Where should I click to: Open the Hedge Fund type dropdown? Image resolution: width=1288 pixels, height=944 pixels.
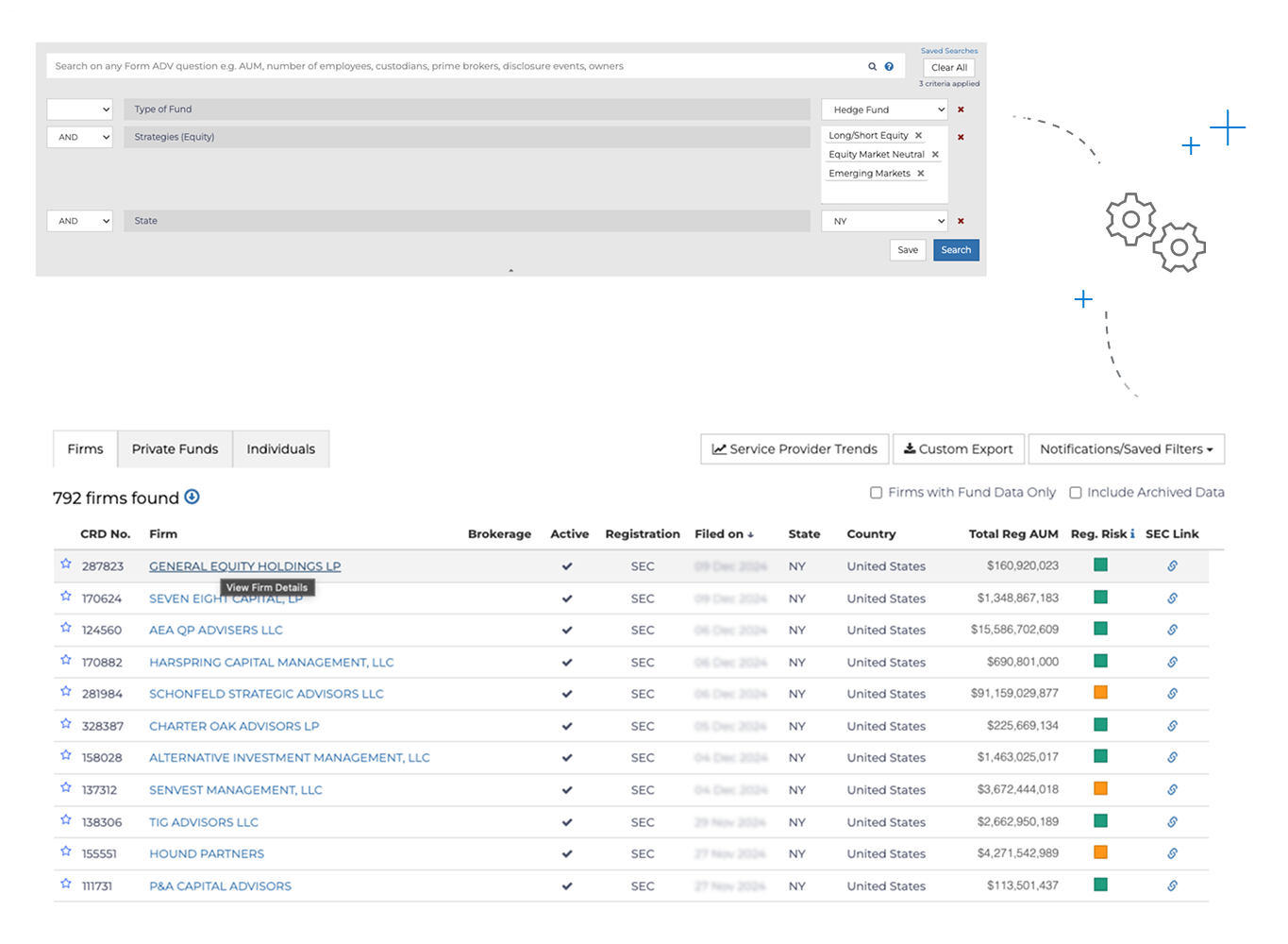point(883,110)
